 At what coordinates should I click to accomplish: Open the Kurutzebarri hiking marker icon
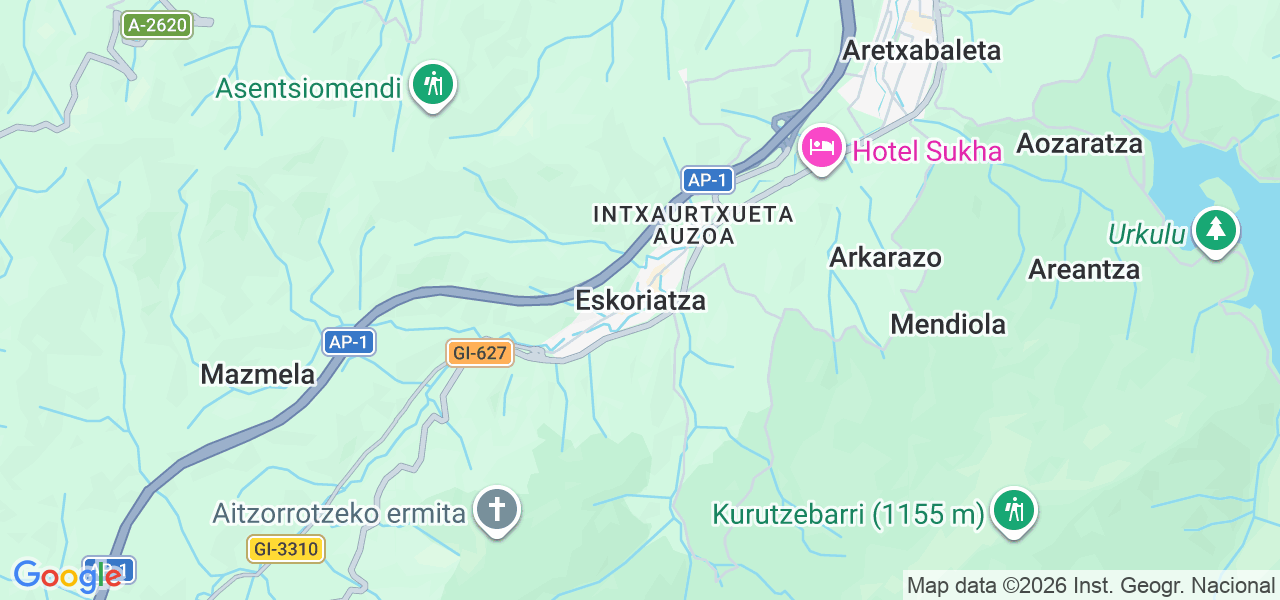point(1015,511)
